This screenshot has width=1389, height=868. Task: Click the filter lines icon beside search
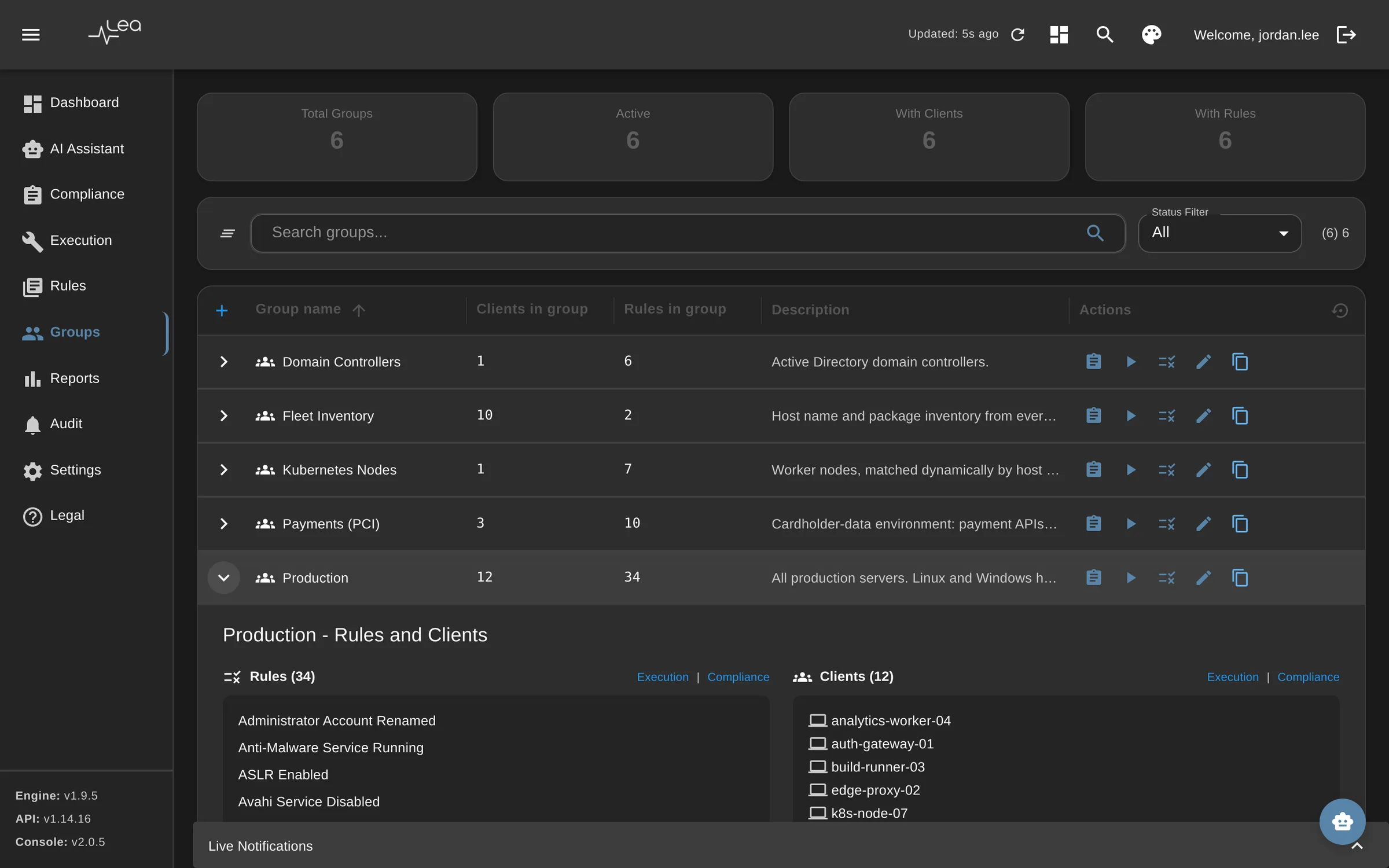[227, 233]
